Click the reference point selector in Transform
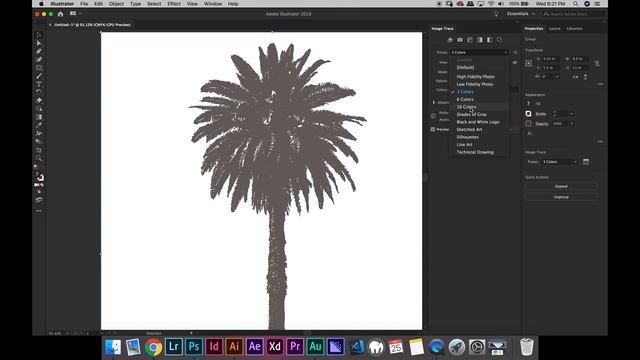 coord(529,63)
